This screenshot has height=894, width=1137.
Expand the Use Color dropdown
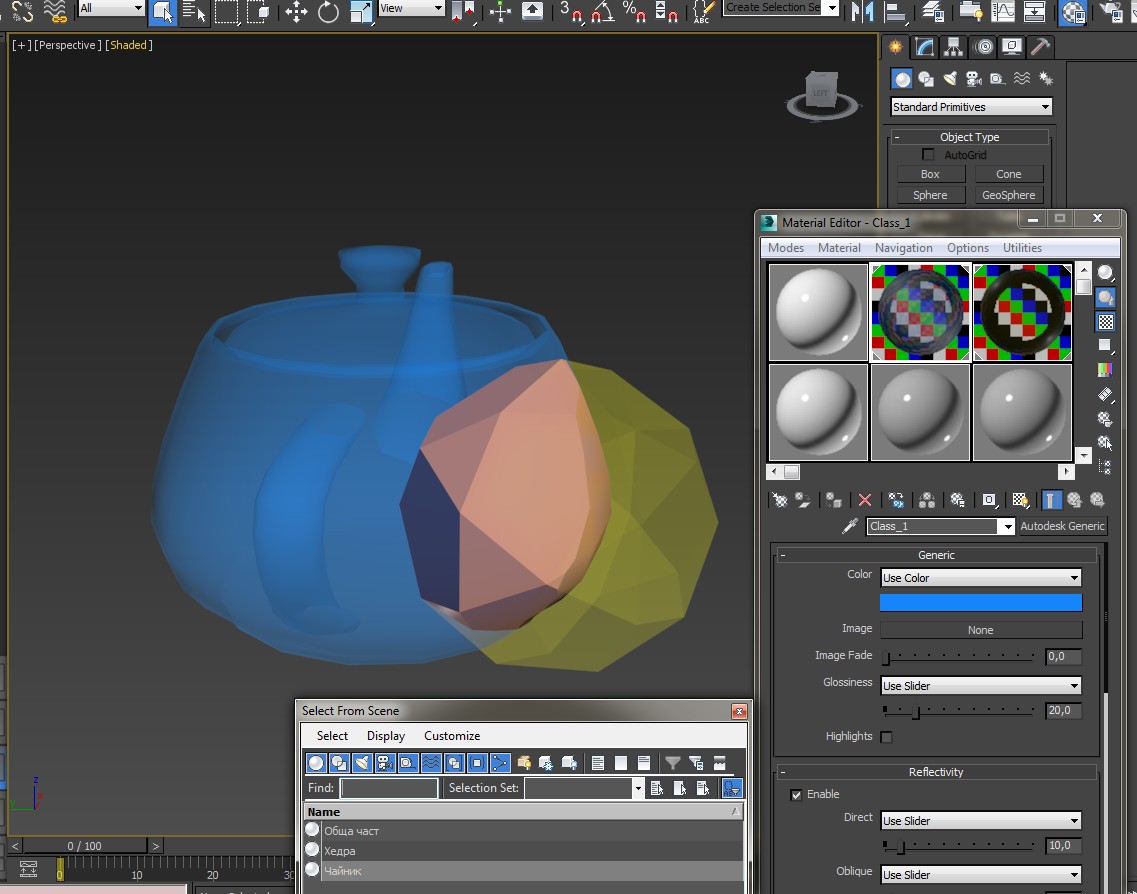point(980,578)
